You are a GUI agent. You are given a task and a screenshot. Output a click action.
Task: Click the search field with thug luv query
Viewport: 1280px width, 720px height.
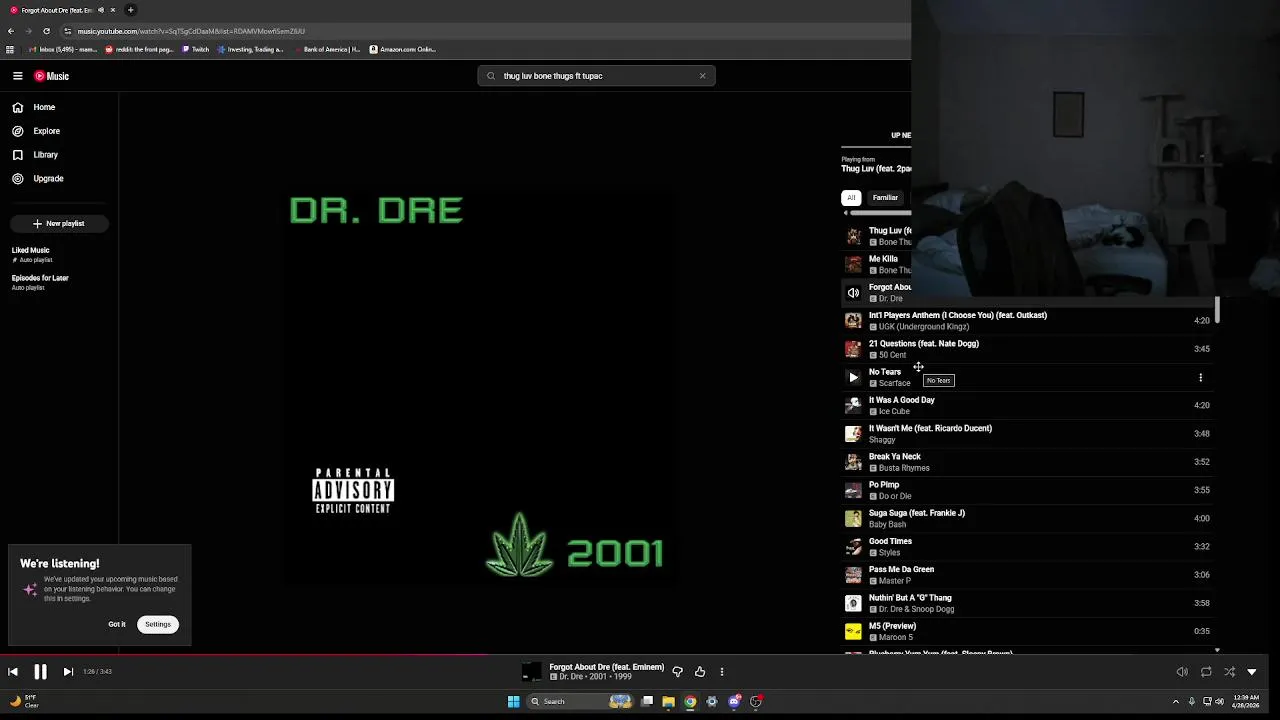(x=595, y=76)
